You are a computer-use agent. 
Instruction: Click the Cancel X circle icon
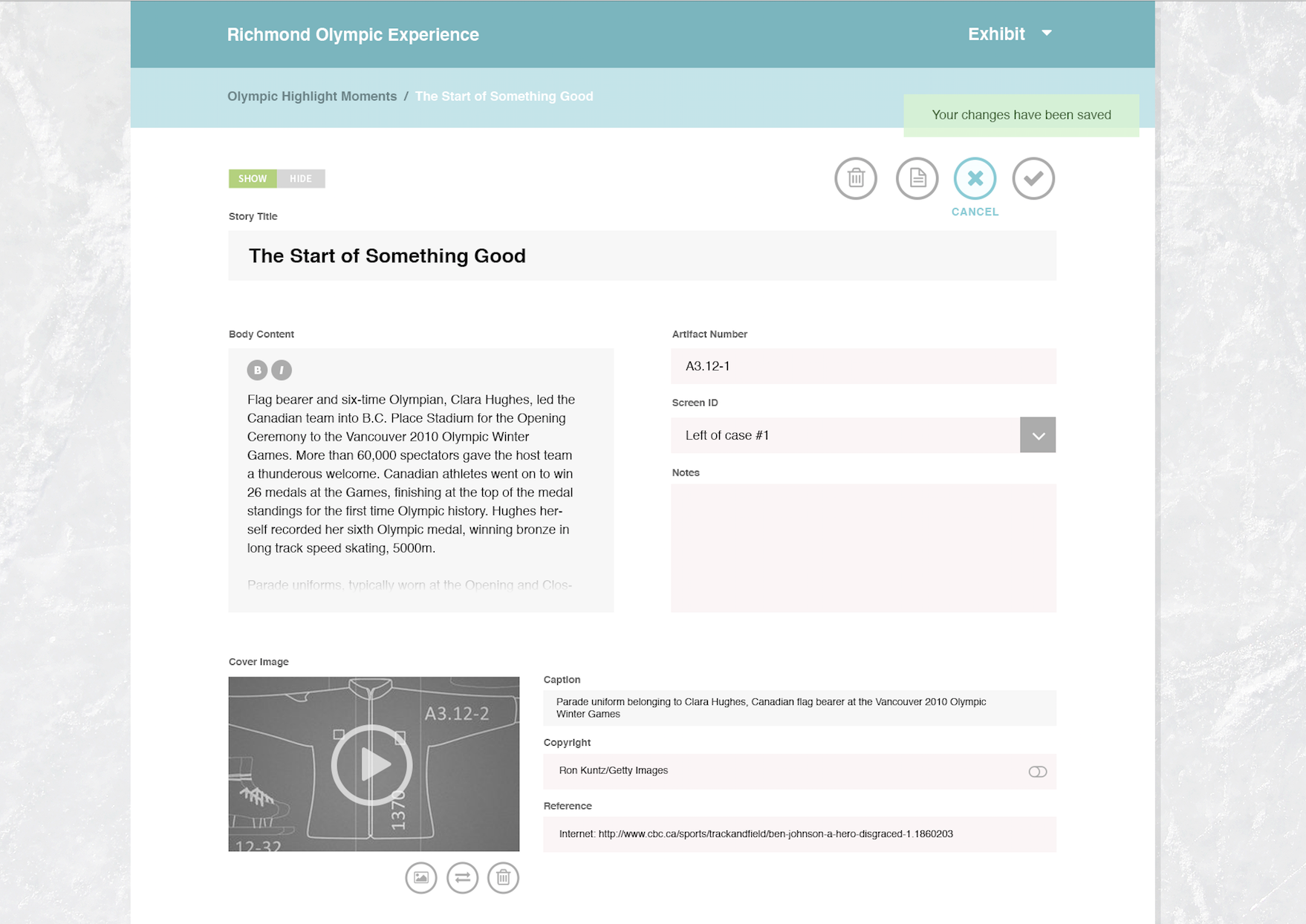[975, 178]
